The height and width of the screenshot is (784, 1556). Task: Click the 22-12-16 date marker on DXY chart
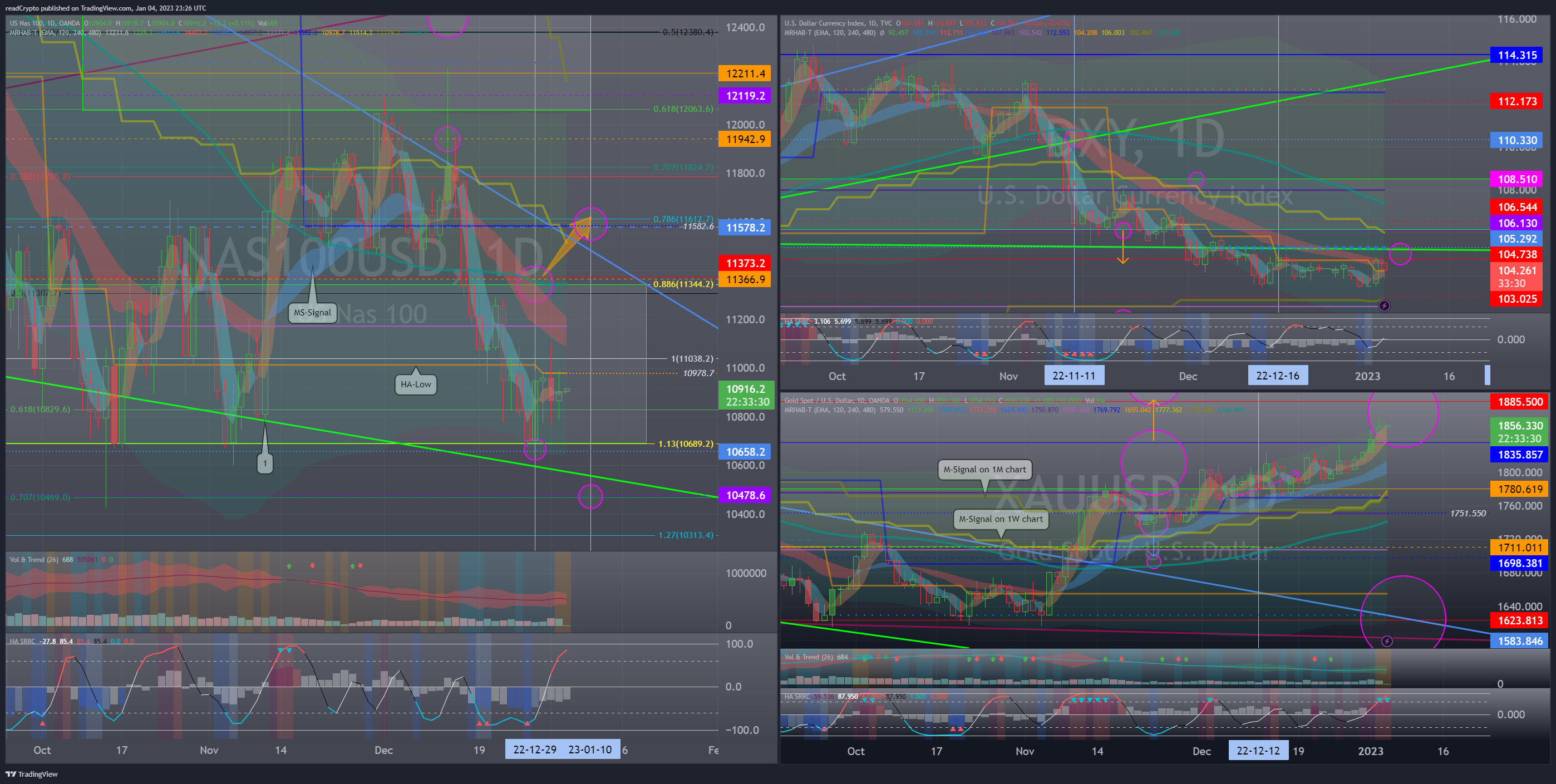point(1278,376)
